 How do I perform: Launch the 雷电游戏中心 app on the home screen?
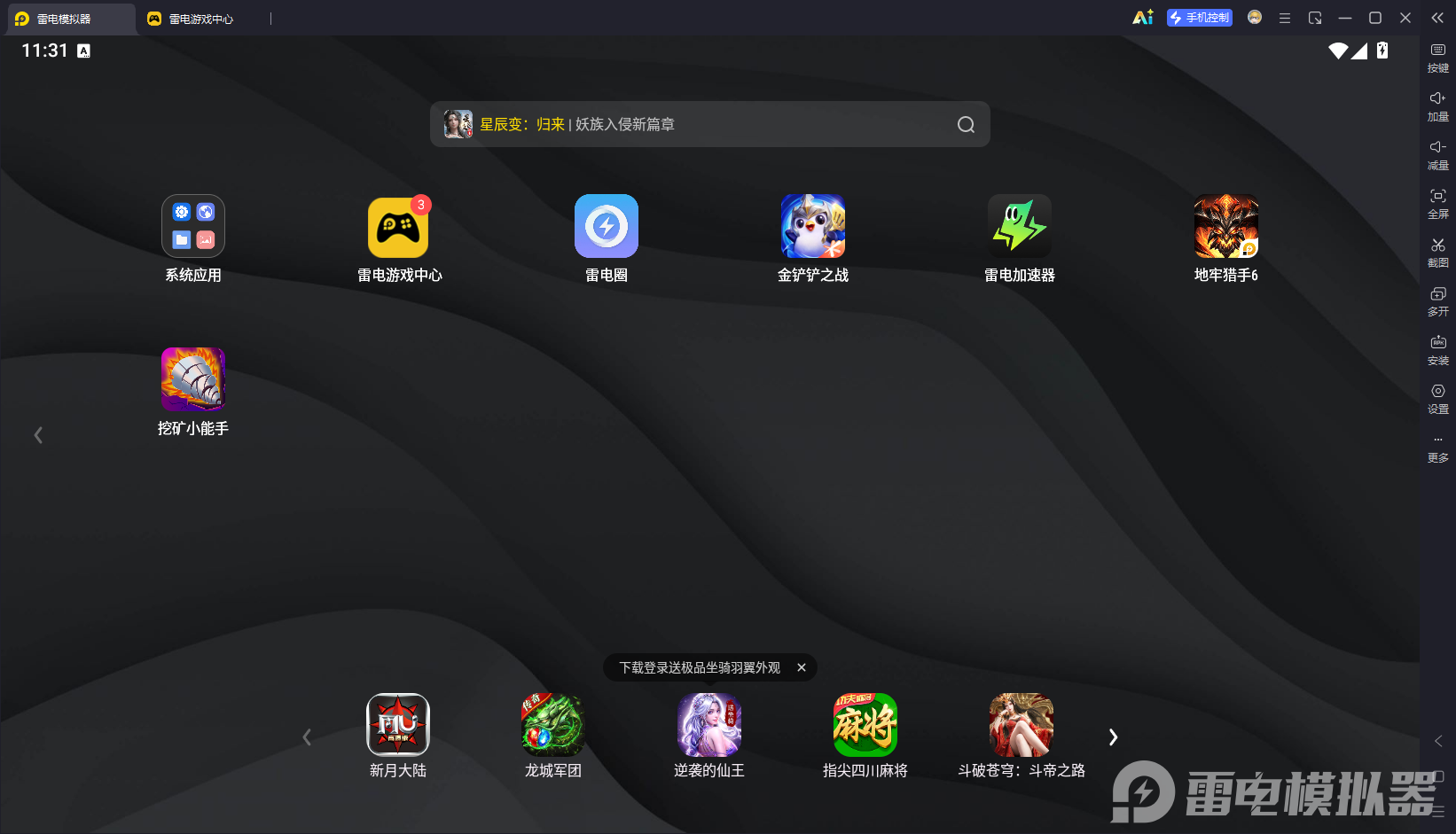click(399, 226)
